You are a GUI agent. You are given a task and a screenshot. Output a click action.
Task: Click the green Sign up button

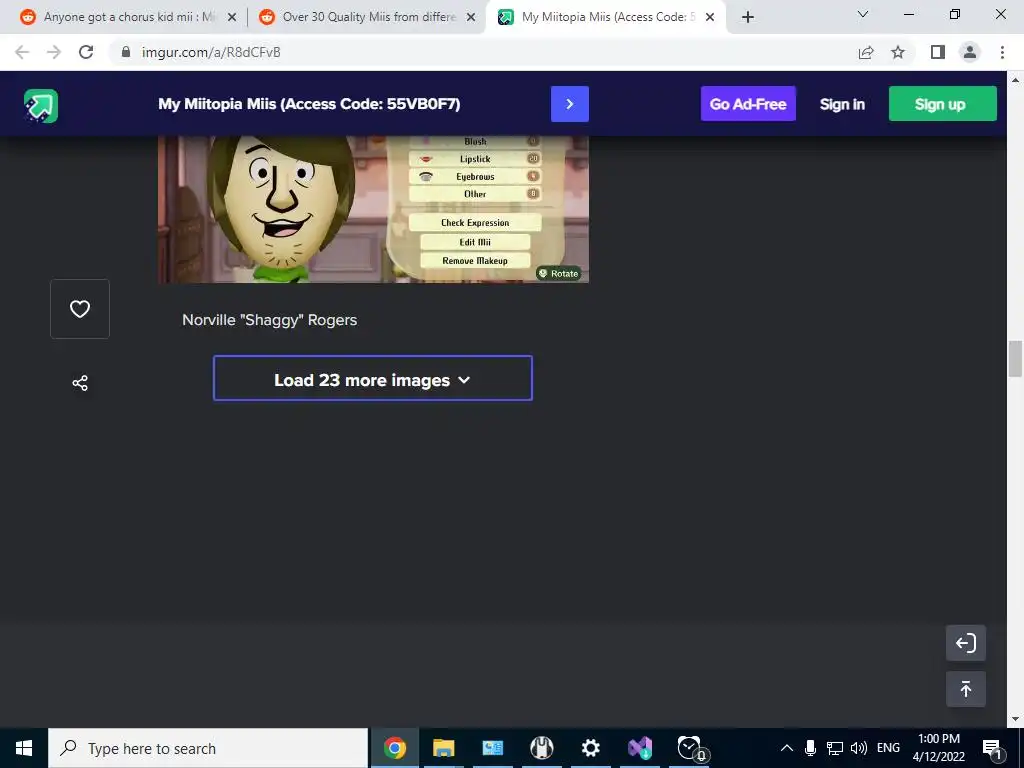pyautogui.click(x=942, y=104)
